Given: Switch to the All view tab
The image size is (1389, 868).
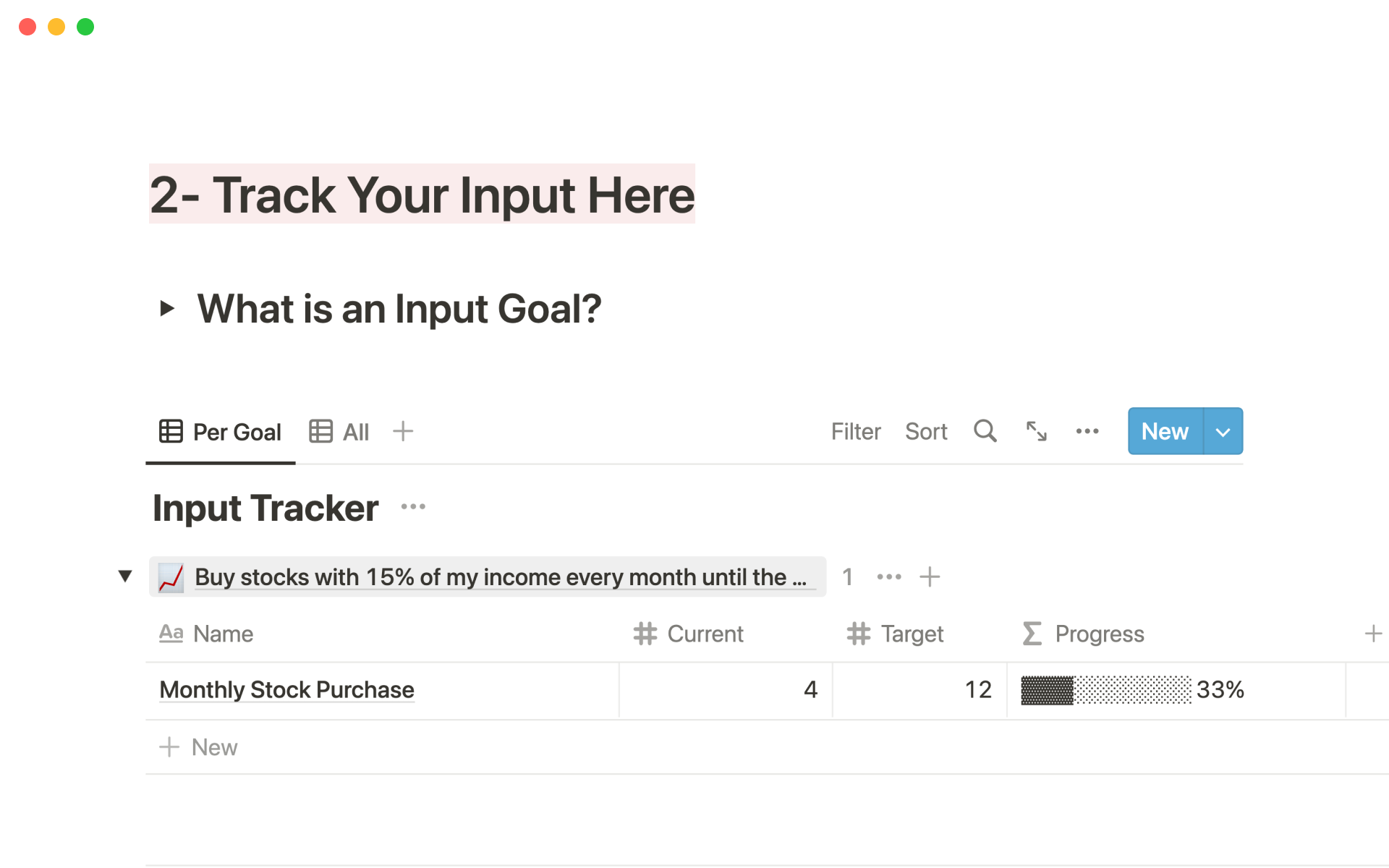Looking at the screenshot, I should point(339,432).
